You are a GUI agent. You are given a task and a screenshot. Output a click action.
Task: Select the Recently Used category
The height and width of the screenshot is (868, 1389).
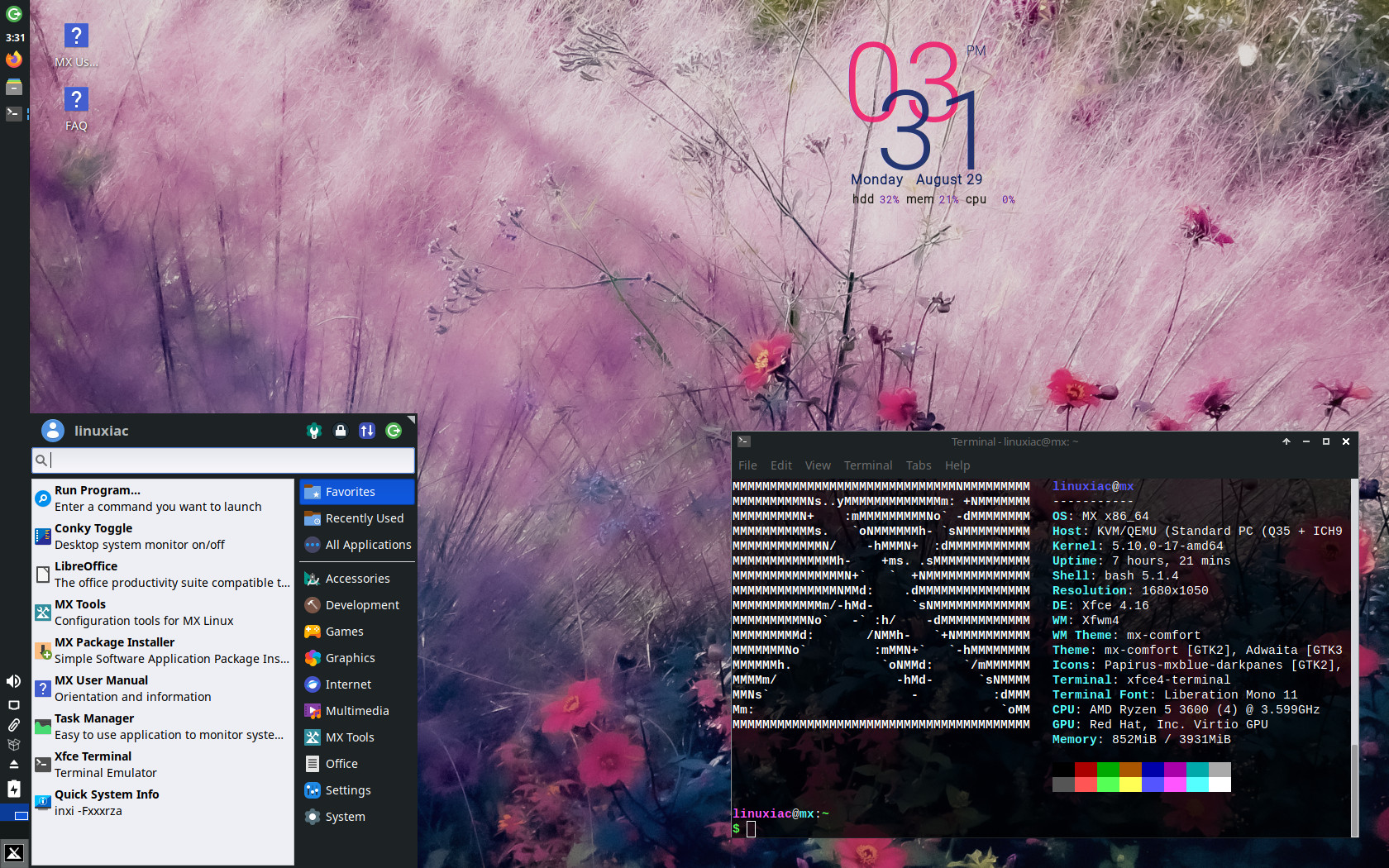pos(357,518)
